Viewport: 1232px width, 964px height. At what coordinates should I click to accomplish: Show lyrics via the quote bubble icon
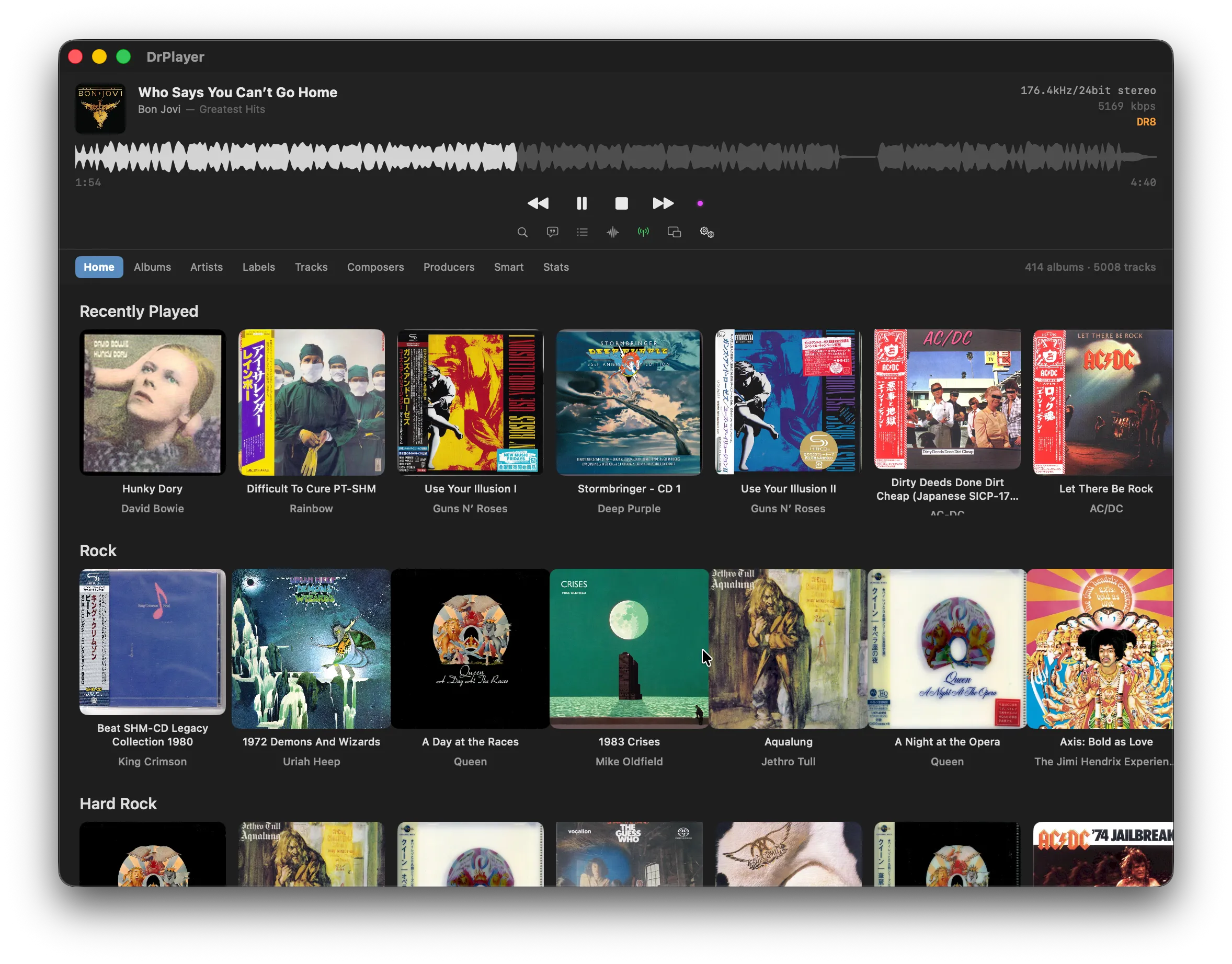[x=552, y=232]
